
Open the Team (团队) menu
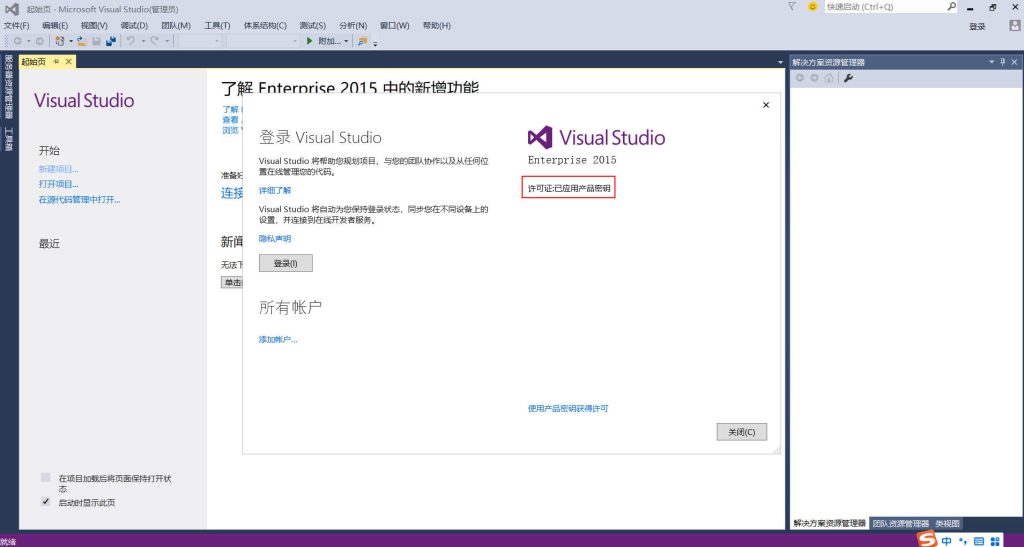(x=176, y=25)
